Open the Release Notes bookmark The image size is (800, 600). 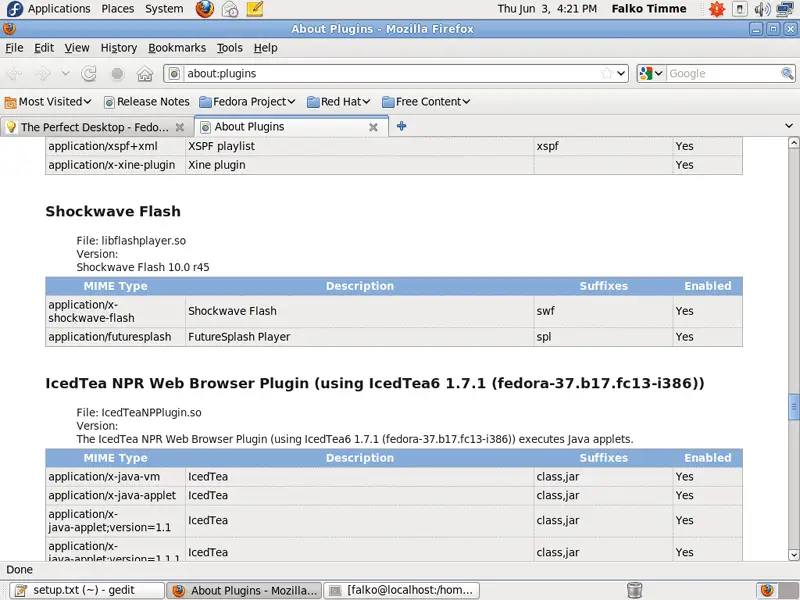tap(146, 102)
